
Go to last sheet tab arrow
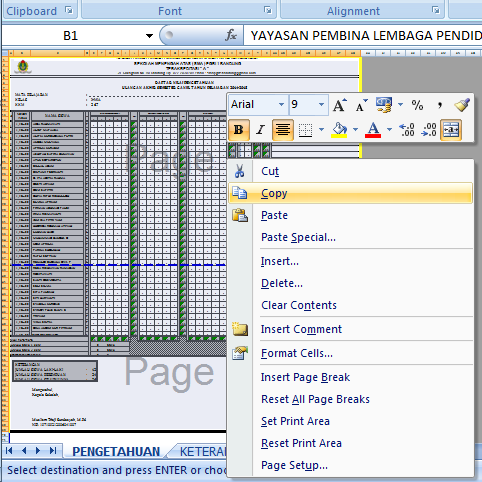click(x=53, y=451)
